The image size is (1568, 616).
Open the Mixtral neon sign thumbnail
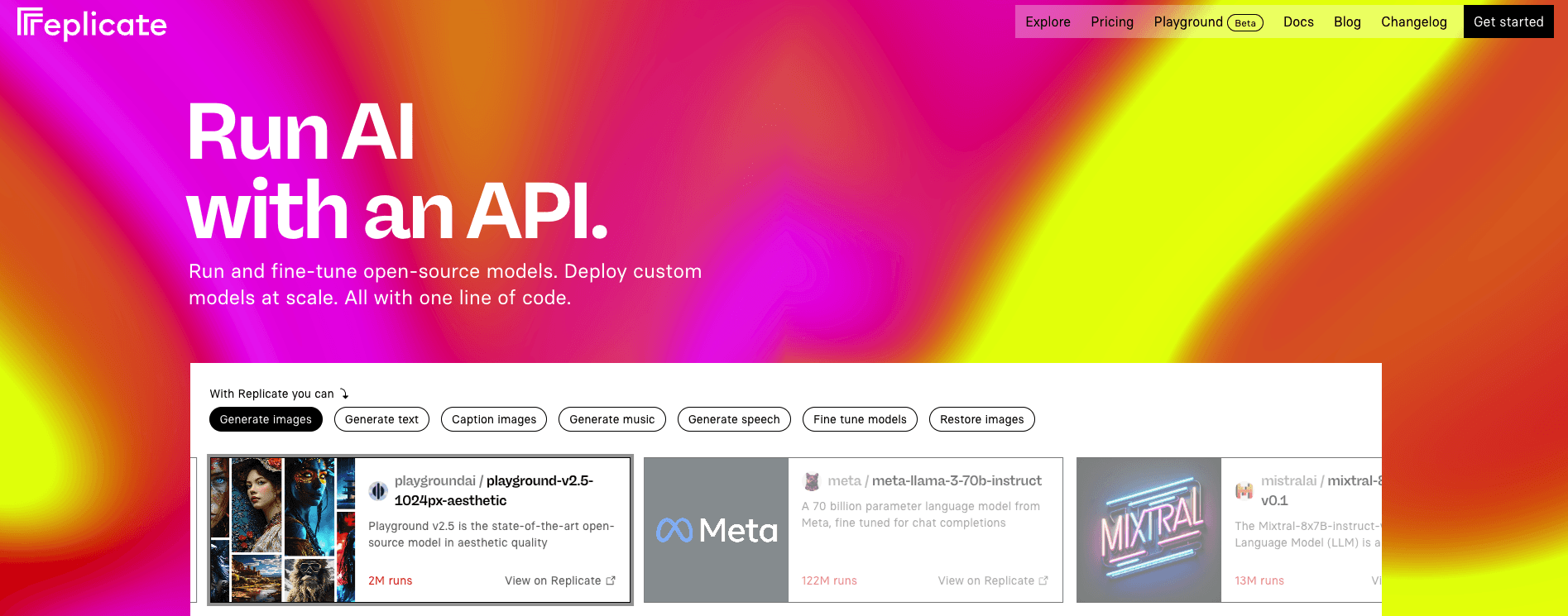click(1148, 530)
